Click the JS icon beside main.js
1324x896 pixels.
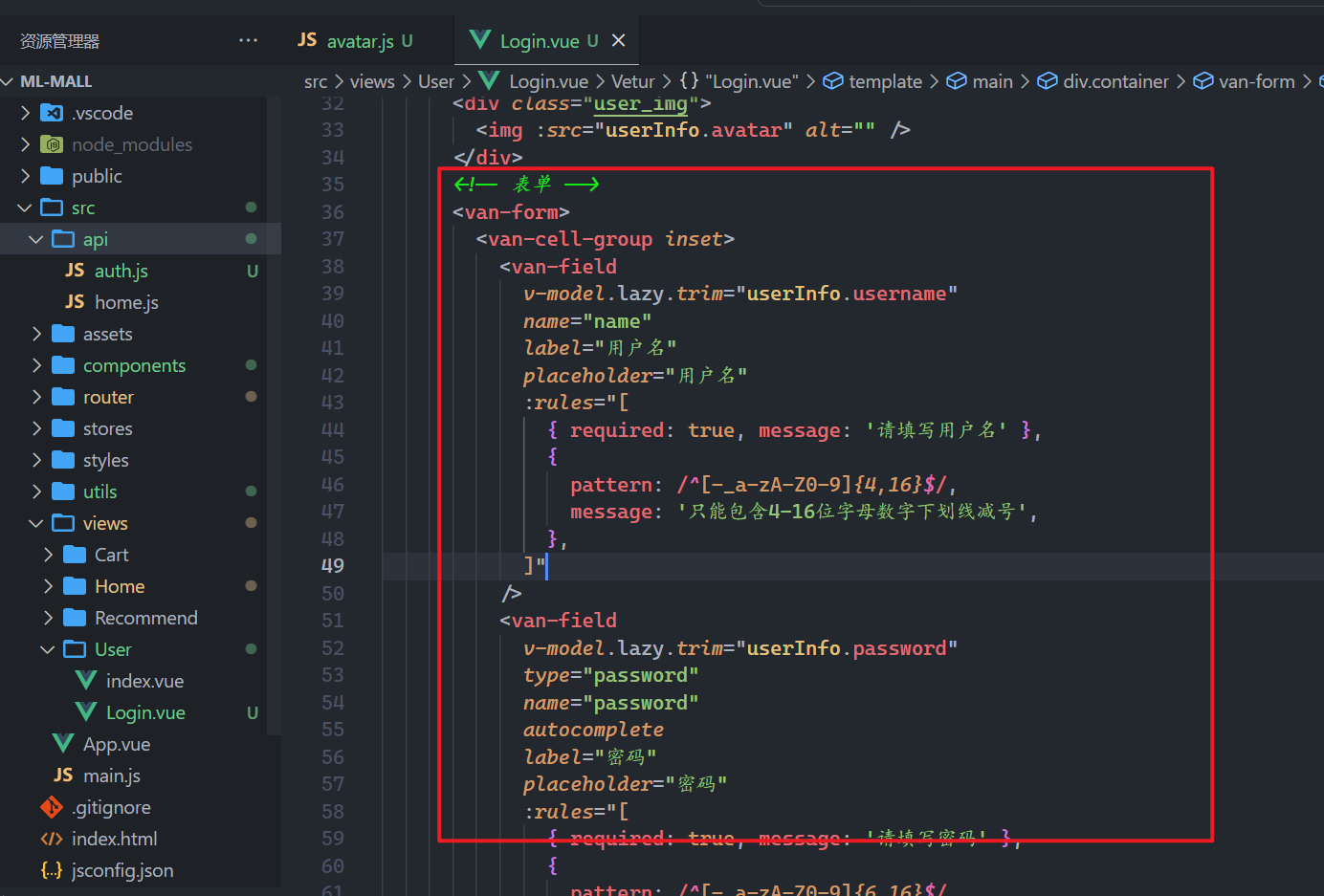63,776
